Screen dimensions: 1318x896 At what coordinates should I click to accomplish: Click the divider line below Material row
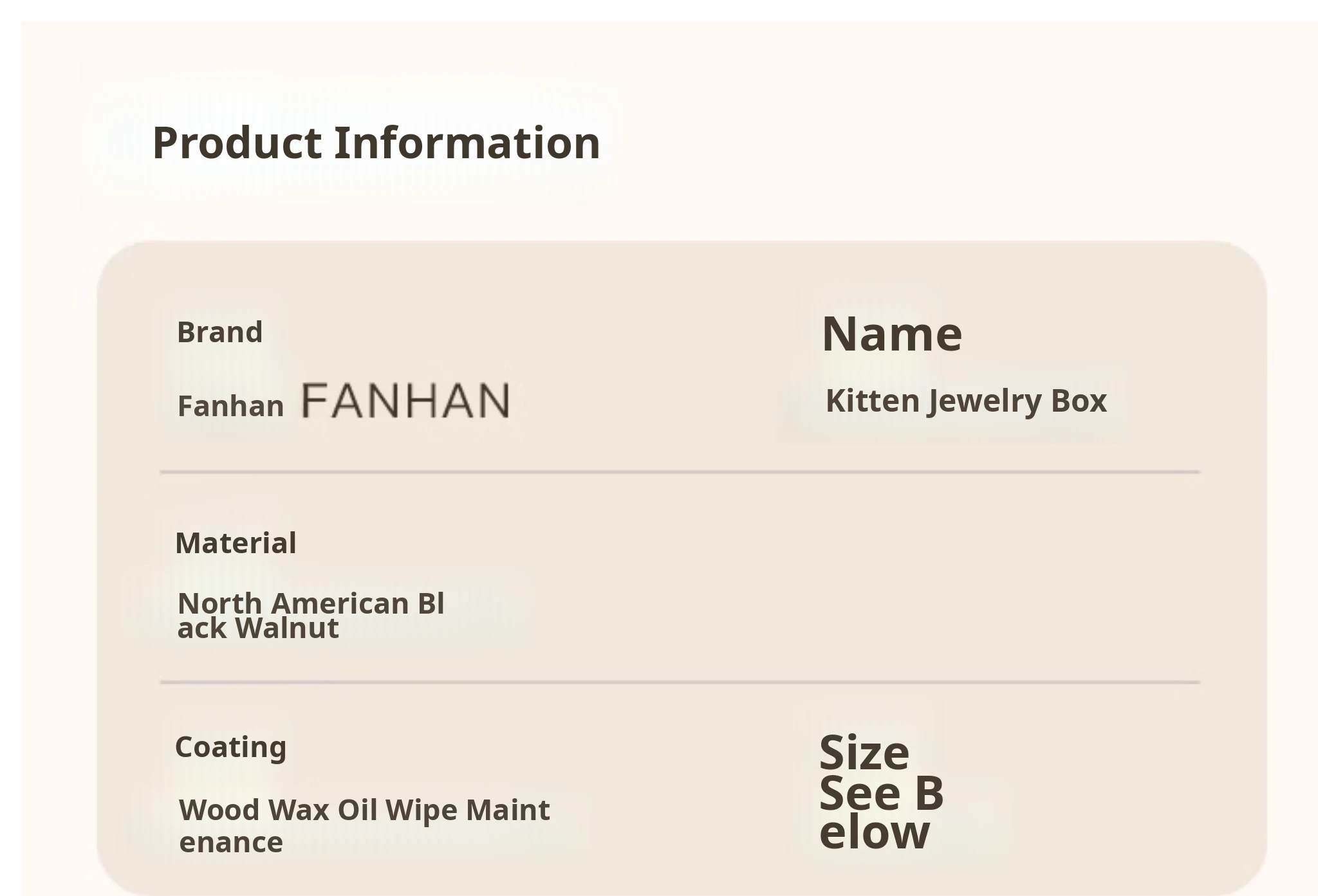pyautogui.click(x=680, y=682)
